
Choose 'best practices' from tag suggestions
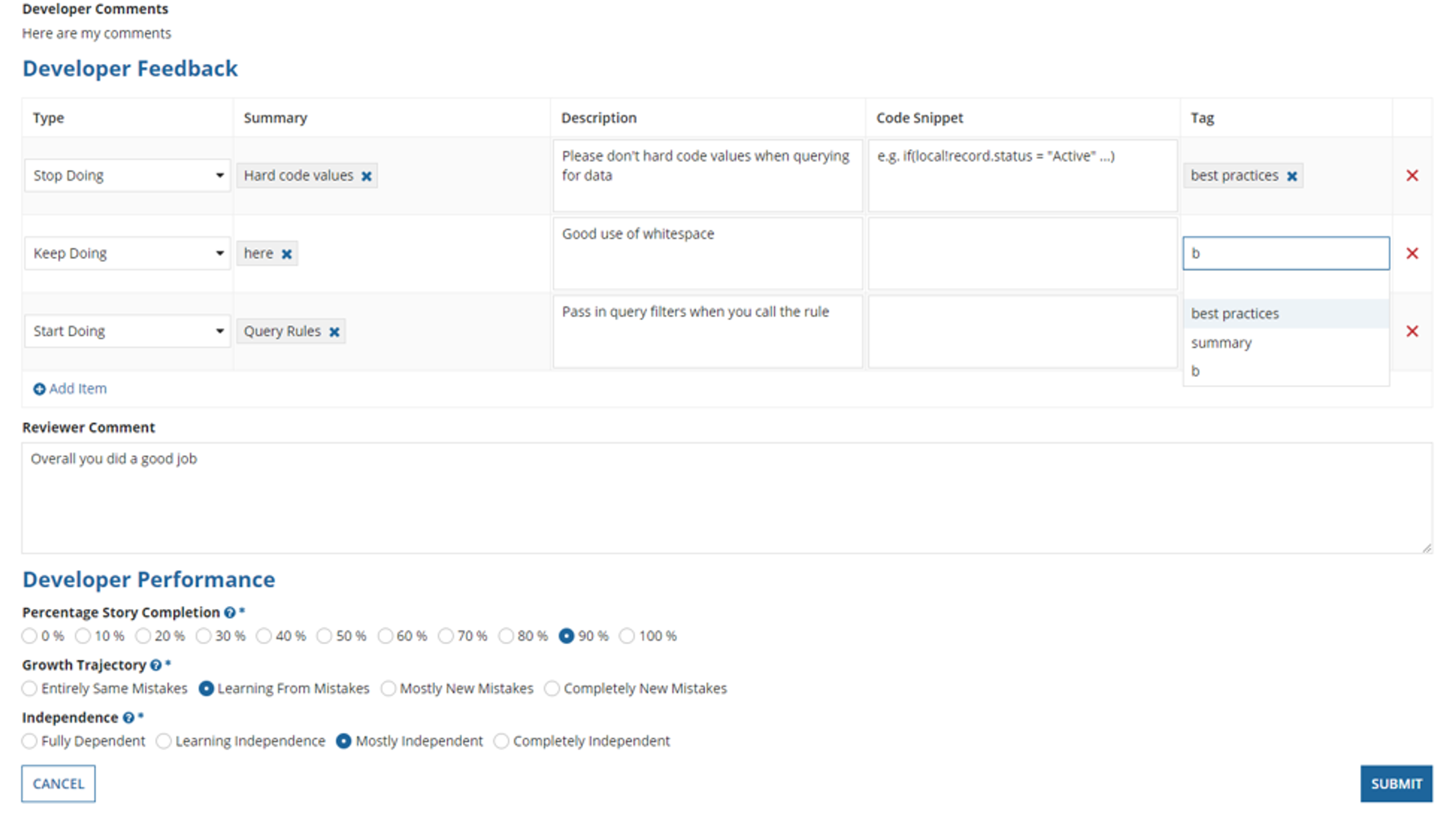(x=1285, y=314)
